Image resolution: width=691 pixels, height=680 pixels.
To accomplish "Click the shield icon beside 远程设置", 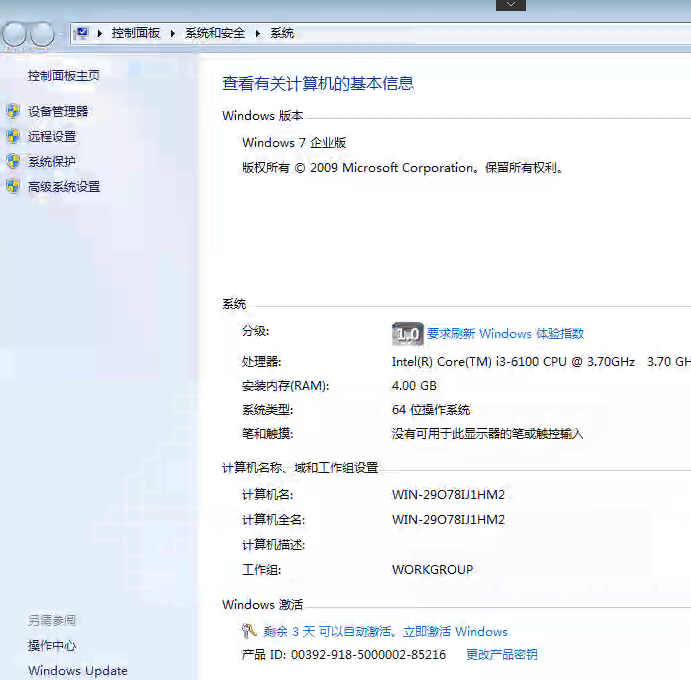I will [x=13, y=136].
